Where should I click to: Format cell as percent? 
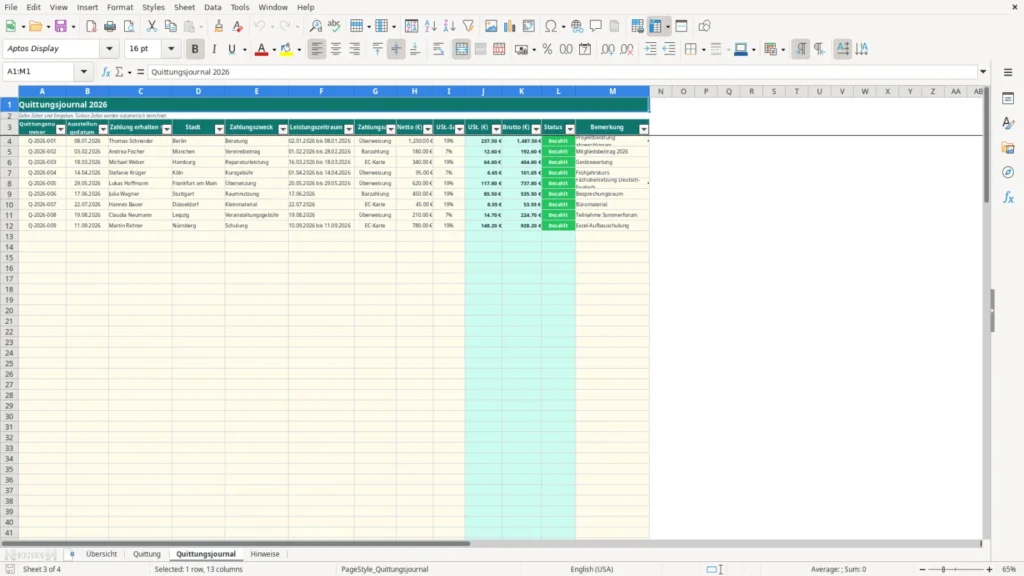click(547, 49)
